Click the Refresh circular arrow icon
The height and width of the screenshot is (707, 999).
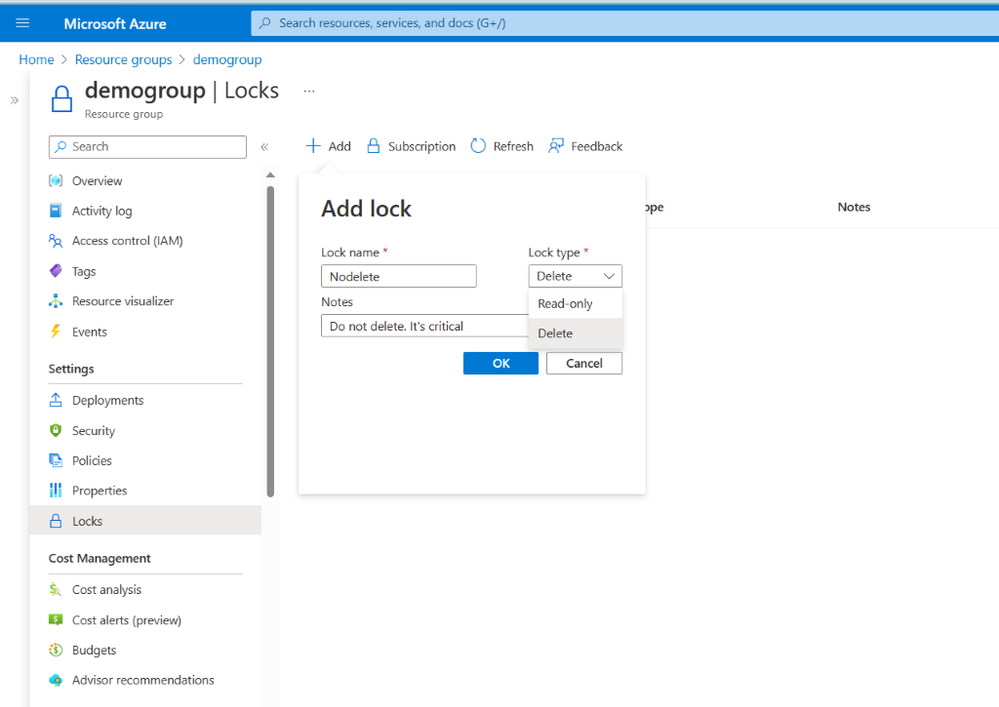(478, 146)
